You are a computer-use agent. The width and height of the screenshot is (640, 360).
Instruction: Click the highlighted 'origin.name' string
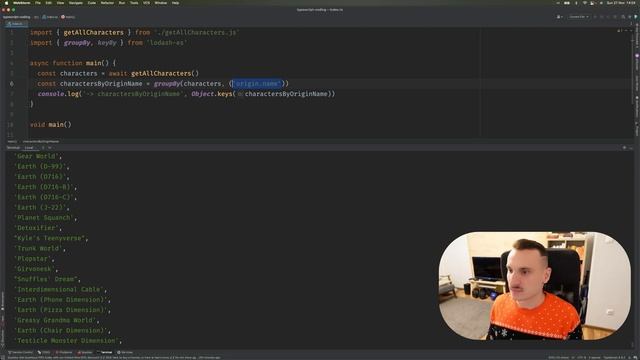(x=257, y=84)
